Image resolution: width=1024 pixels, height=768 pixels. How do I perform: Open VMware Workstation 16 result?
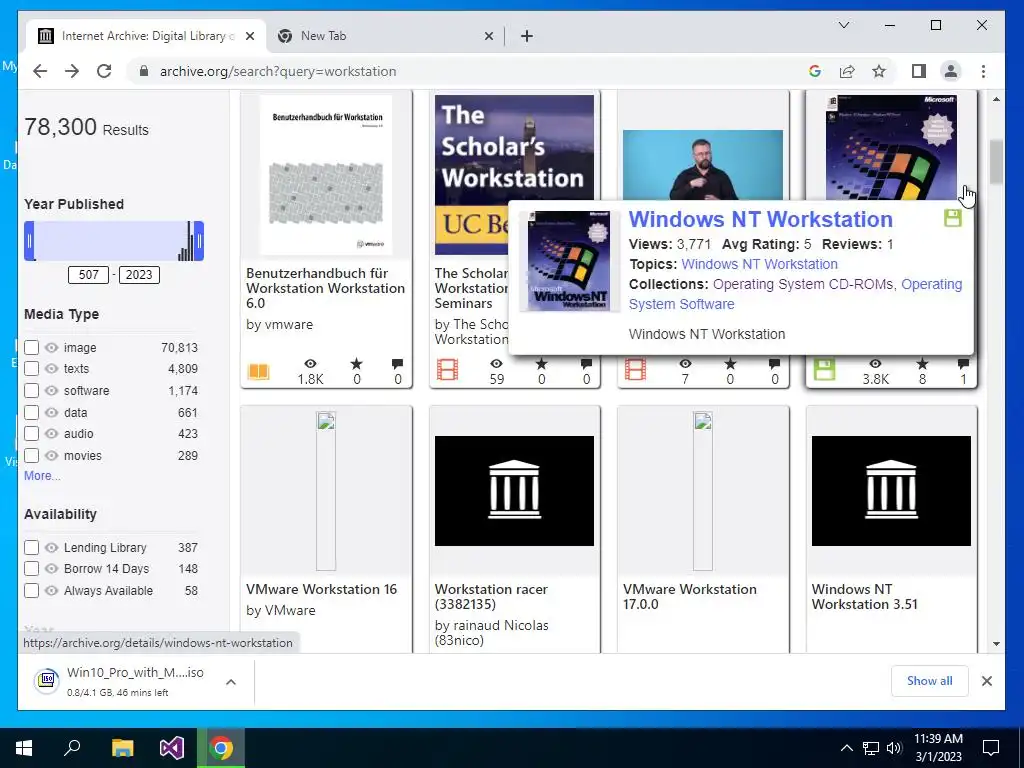321,589
